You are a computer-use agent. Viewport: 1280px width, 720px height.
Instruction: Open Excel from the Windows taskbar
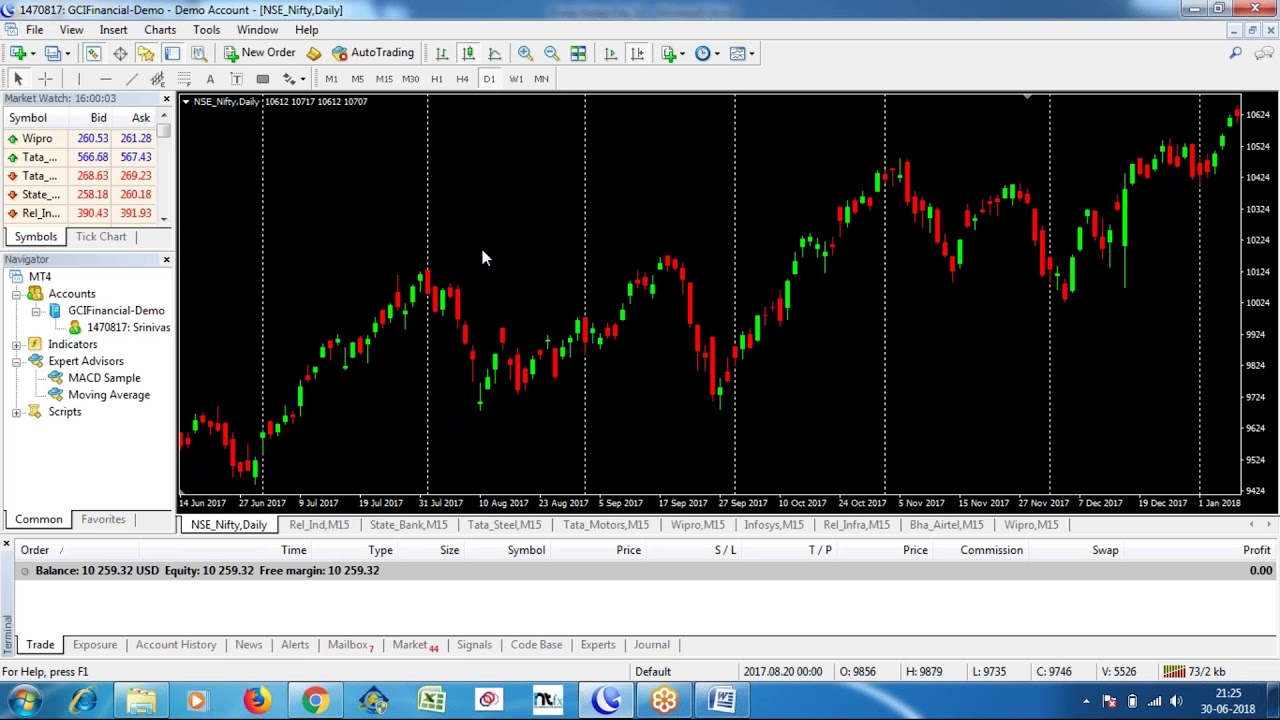click(x=431, y=700)
